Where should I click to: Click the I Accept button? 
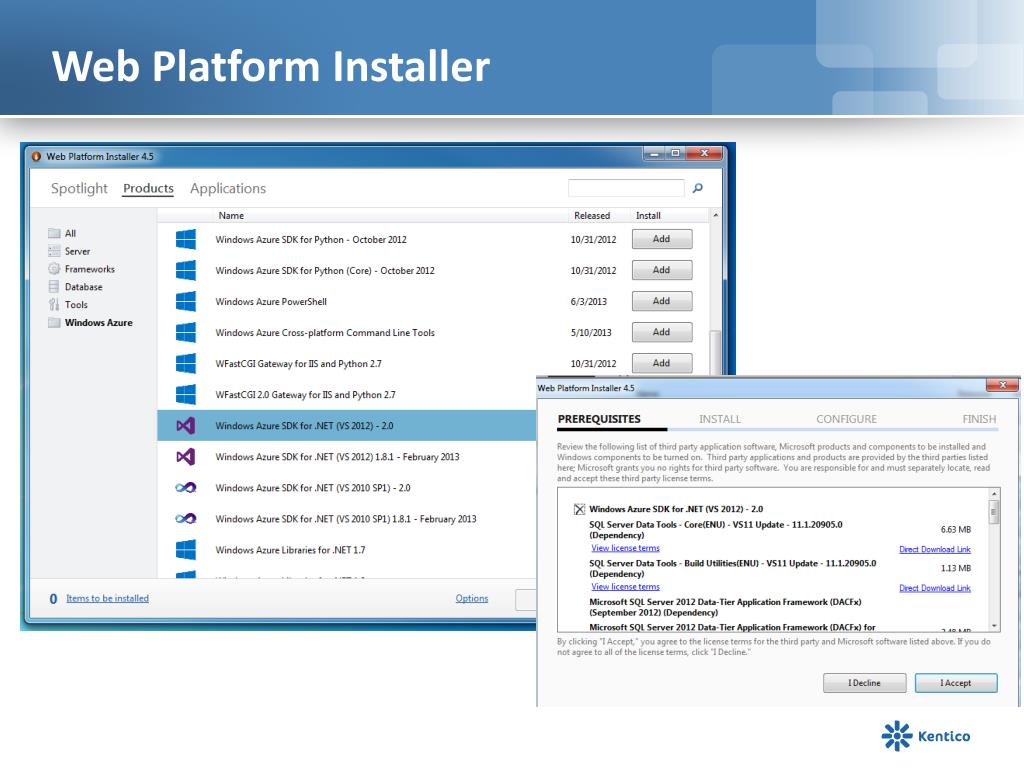(x=955, y=683)
